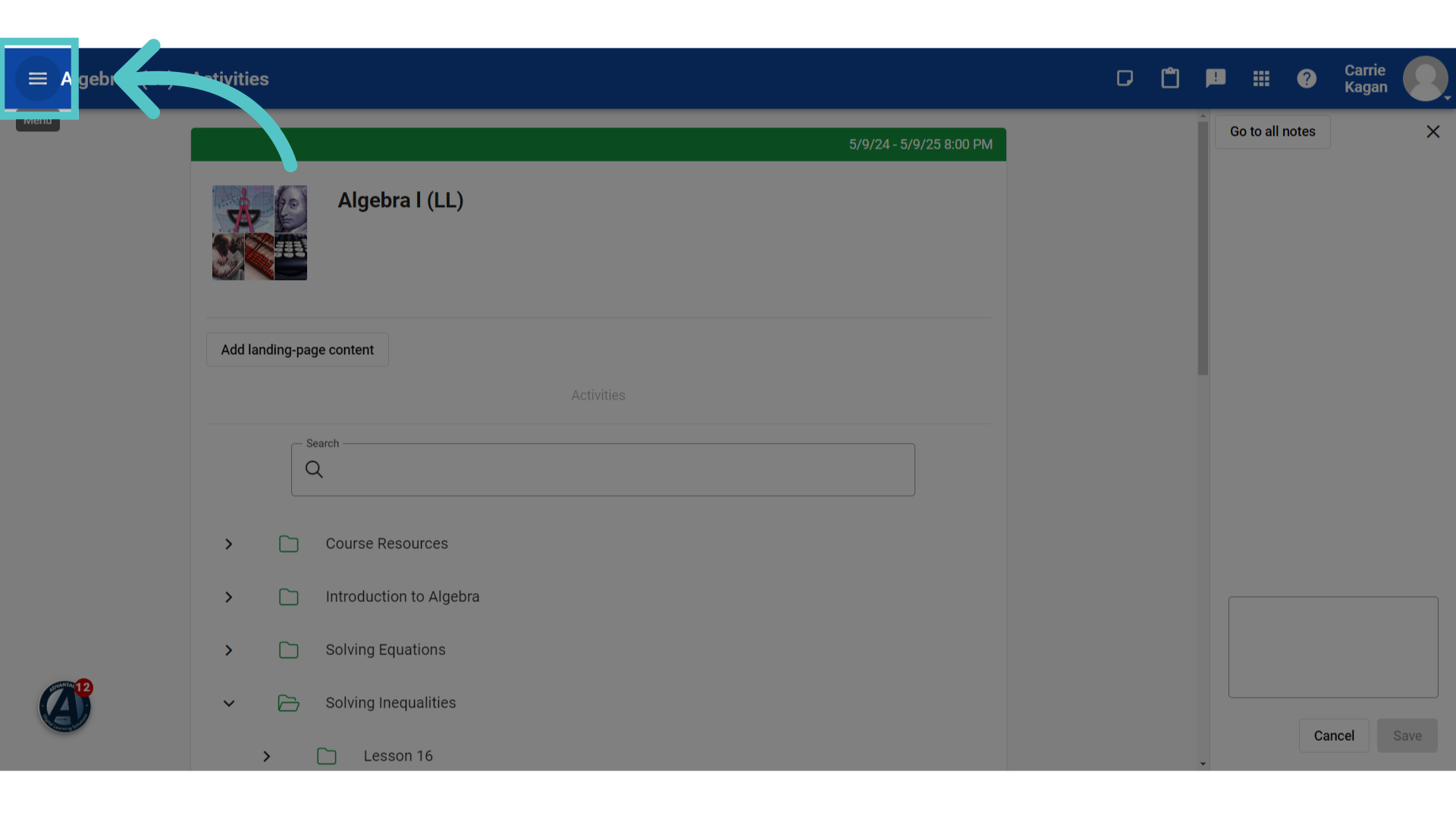Viewport: 1456px width, 819px height.
Task: Click the Solving Equations folder icon
Action: [288, 650]
